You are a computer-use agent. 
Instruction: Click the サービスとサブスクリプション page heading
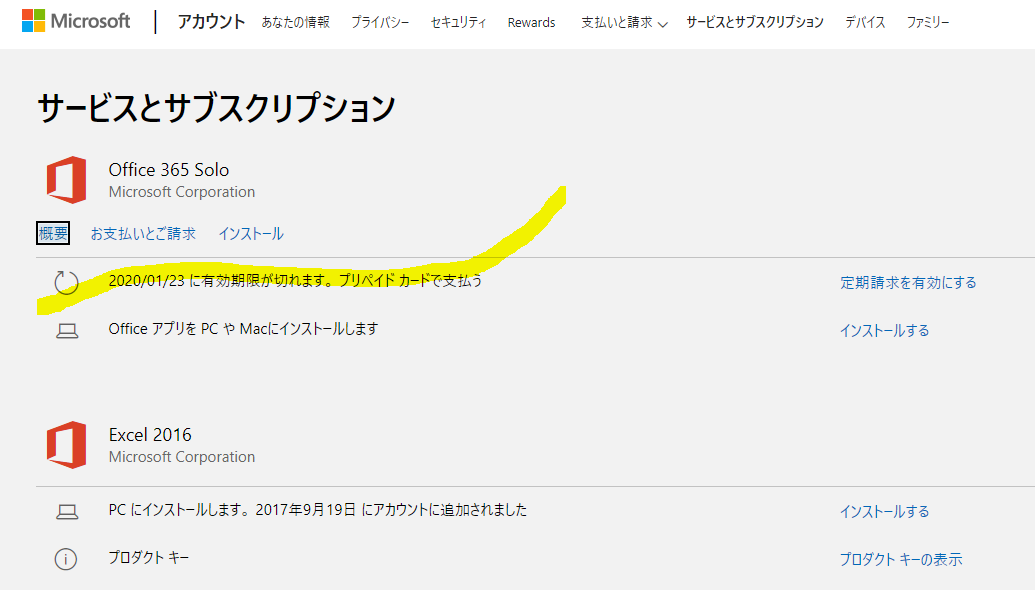coord(217,108)
